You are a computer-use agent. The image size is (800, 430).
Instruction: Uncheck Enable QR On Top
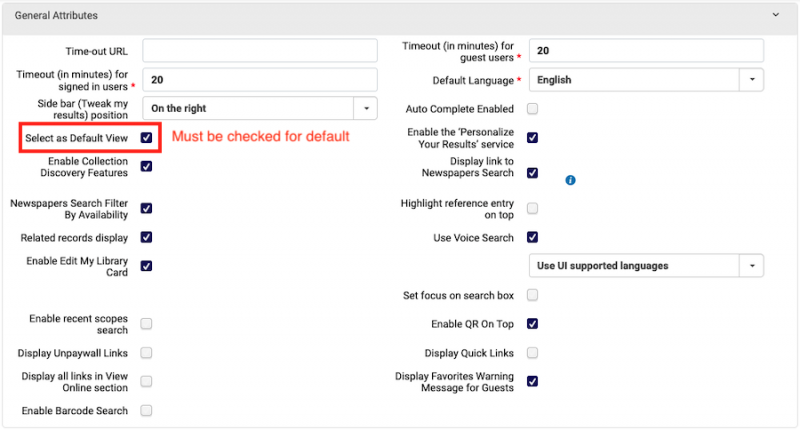click(x=532, y=323)
